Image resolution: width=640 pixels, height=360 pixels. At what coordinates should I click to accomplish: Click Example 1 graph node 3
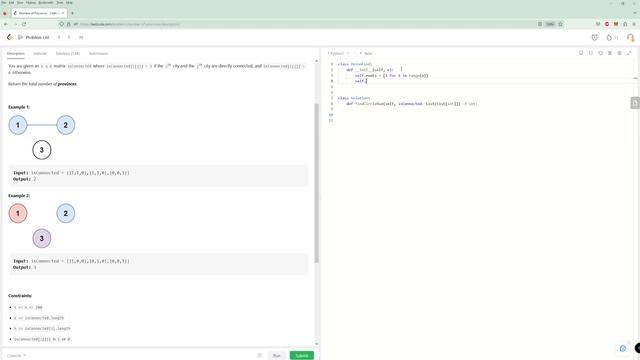[42, 150]
